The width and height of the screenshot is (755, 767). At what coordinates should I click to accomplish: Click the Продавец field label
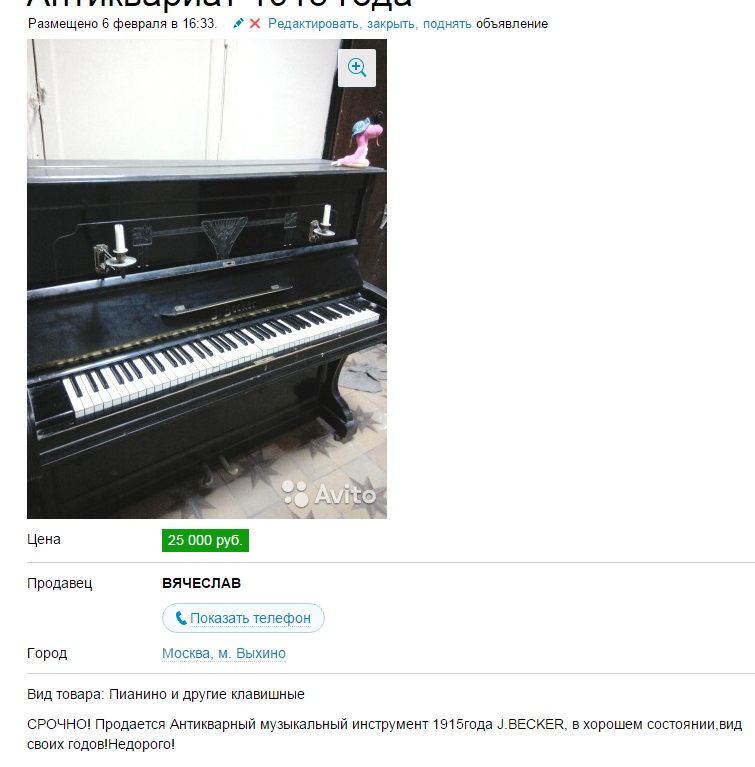[x=60, y=583]
